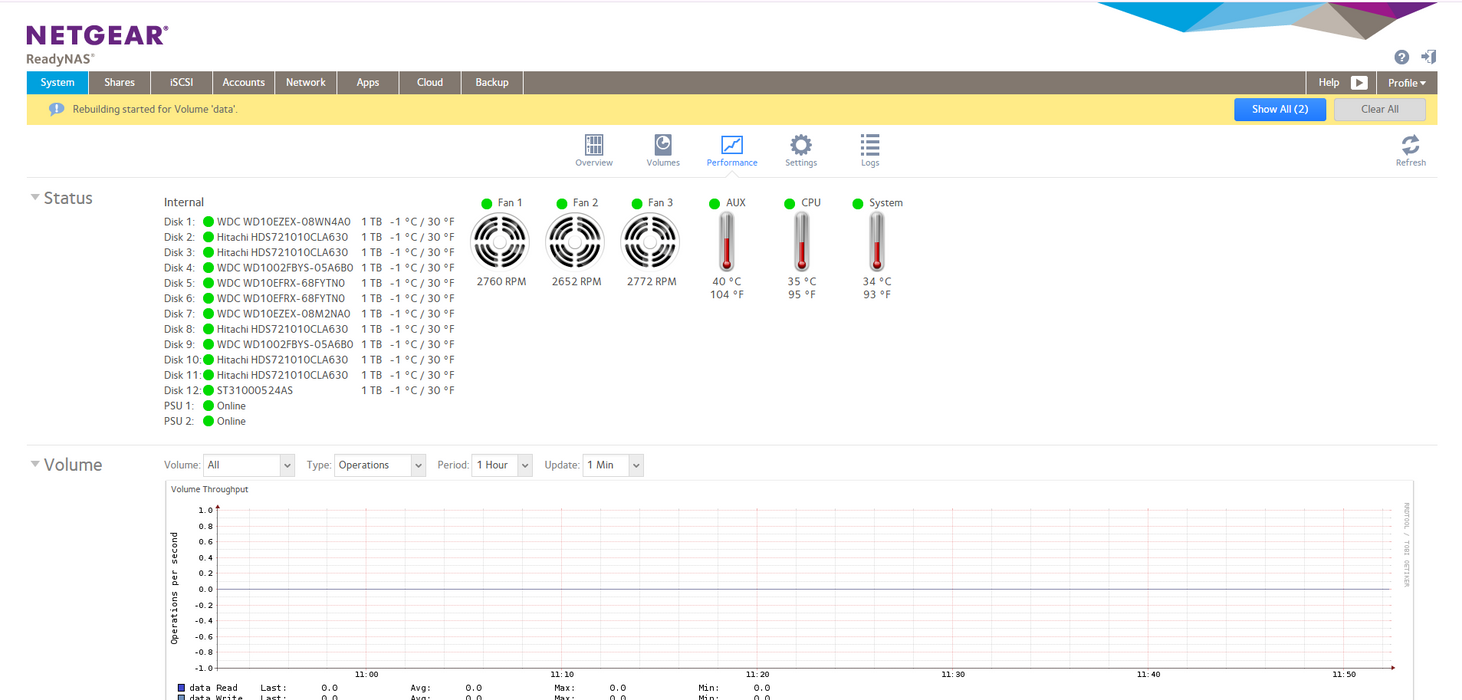Click the Fan 1 fan icon
The height and width of the screenshot is (700, 1462).
point(499,241)
